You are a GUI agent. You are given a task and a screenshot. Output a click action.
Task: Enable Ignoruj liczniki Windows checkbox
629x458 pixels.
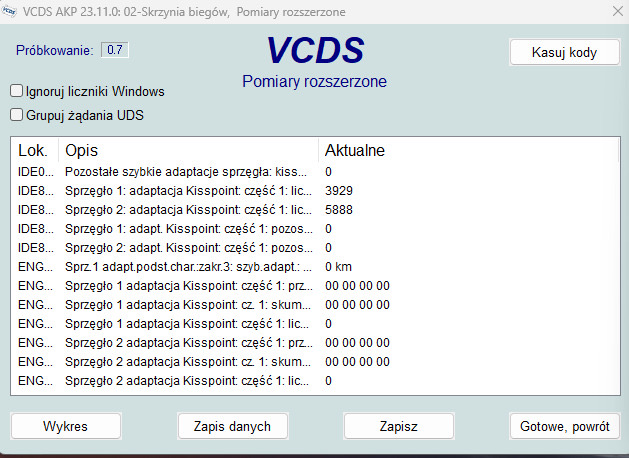click(x=16, y=91)
